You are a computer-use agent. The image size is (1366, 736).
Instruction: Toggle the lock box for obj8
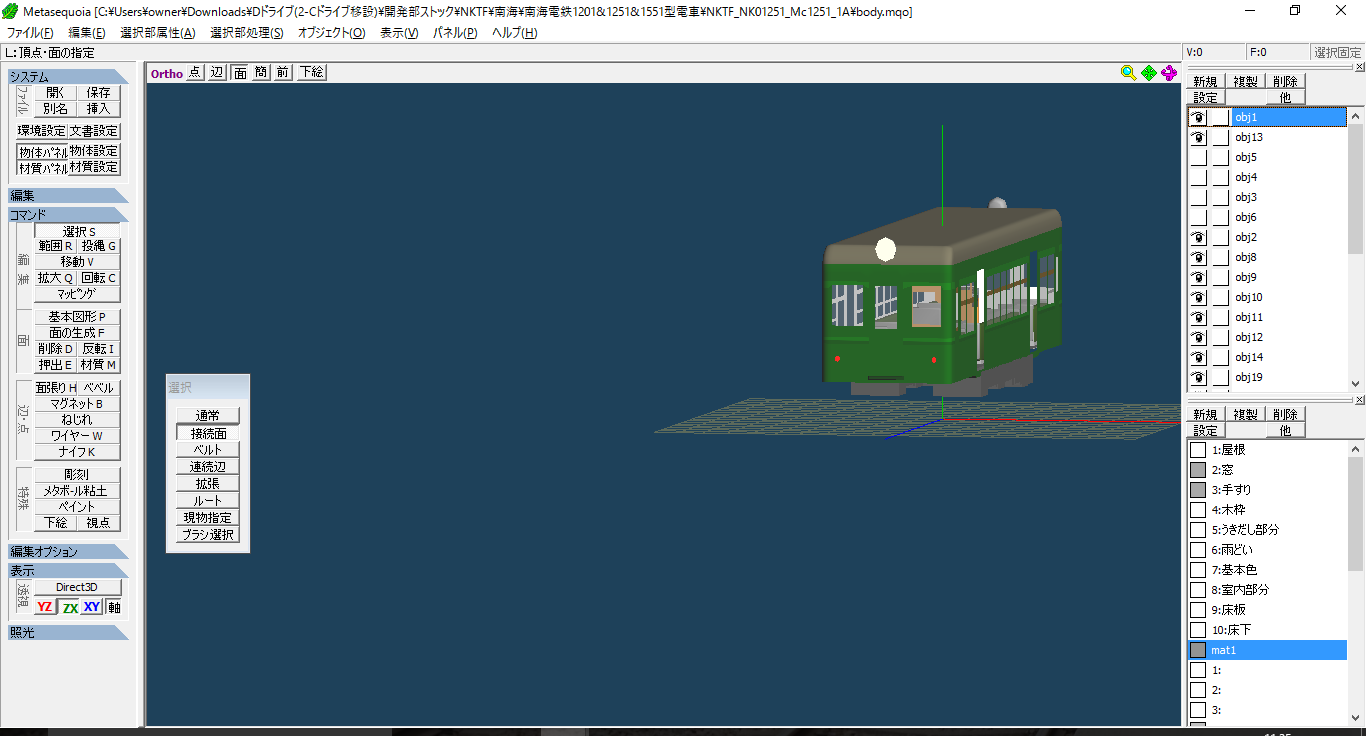(x=1220, y=257)
